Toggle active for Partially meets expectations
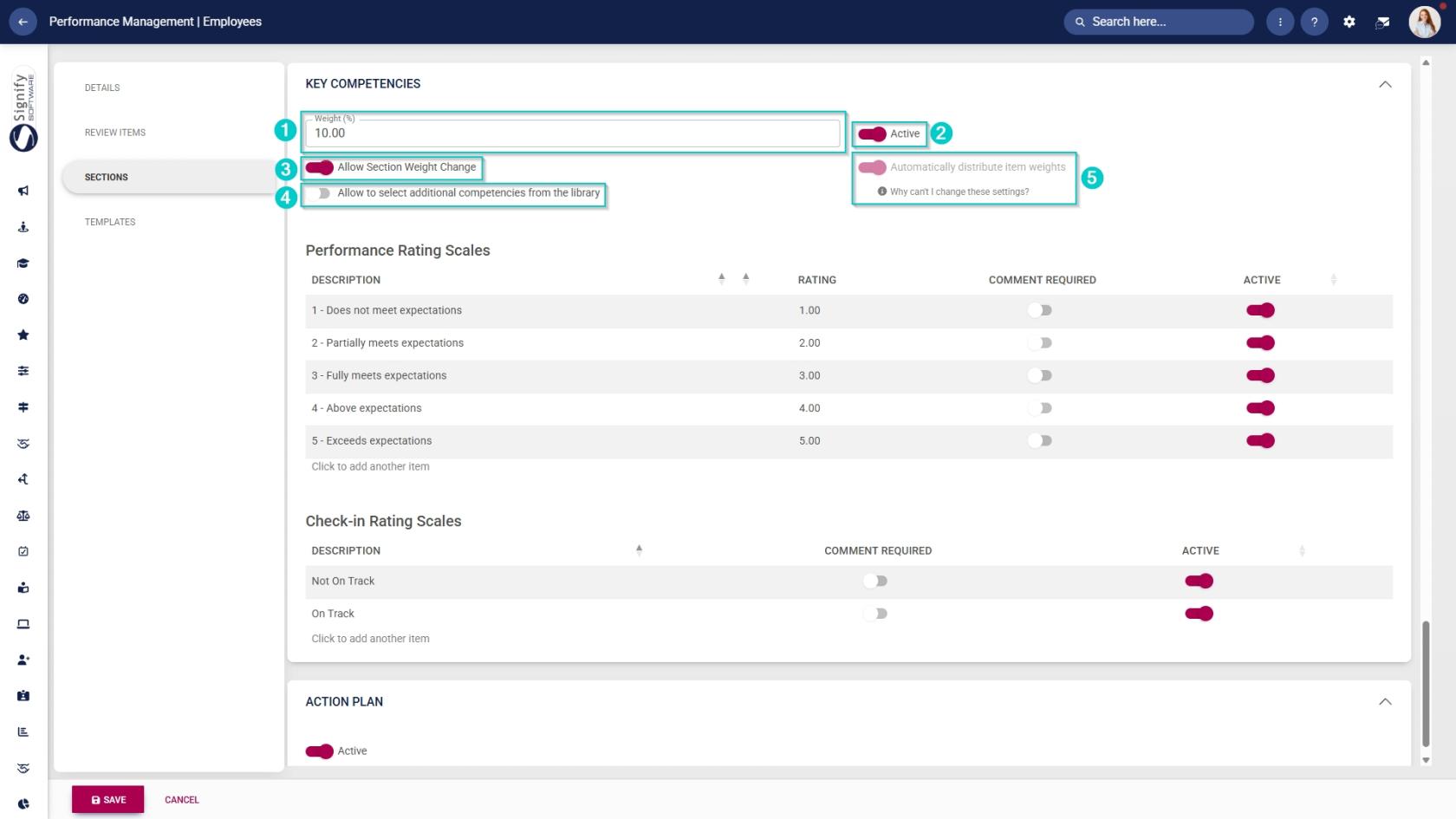The height and width of the screenshot is (819, 1456). tap(1260, 343)
